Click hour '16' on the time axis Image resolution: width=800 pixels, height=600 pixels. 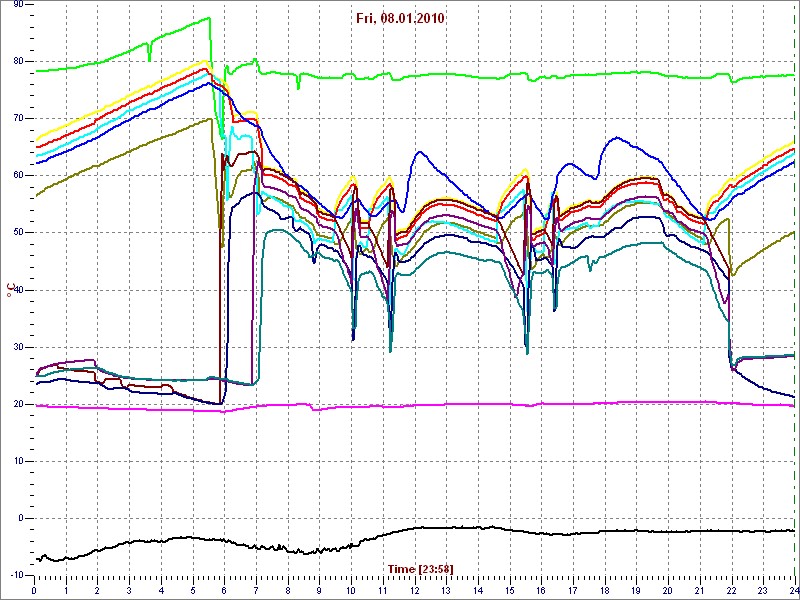(541, 588)
